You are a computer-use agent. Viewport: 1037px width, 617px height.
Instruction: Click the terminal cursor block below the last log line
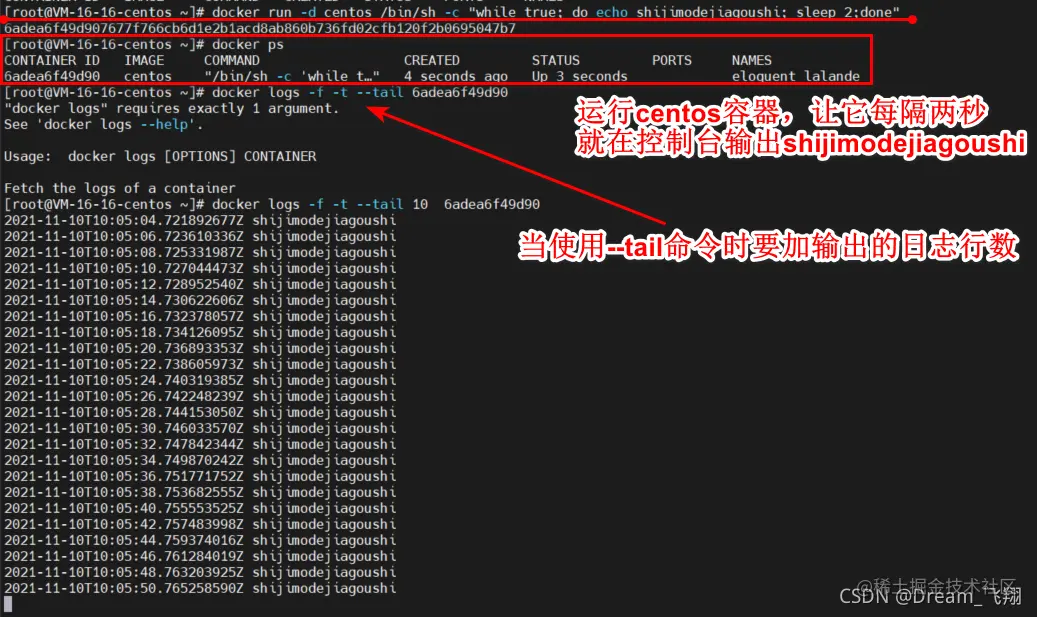8,604
